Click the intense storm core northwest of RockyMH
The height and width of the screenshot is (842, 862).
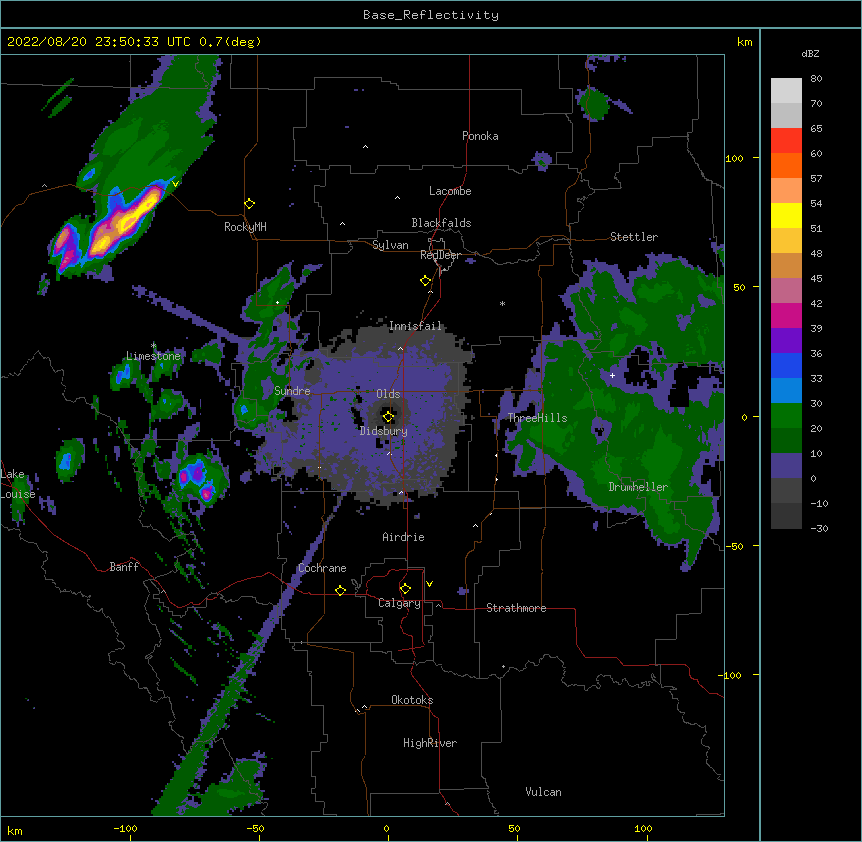(125, 221)
